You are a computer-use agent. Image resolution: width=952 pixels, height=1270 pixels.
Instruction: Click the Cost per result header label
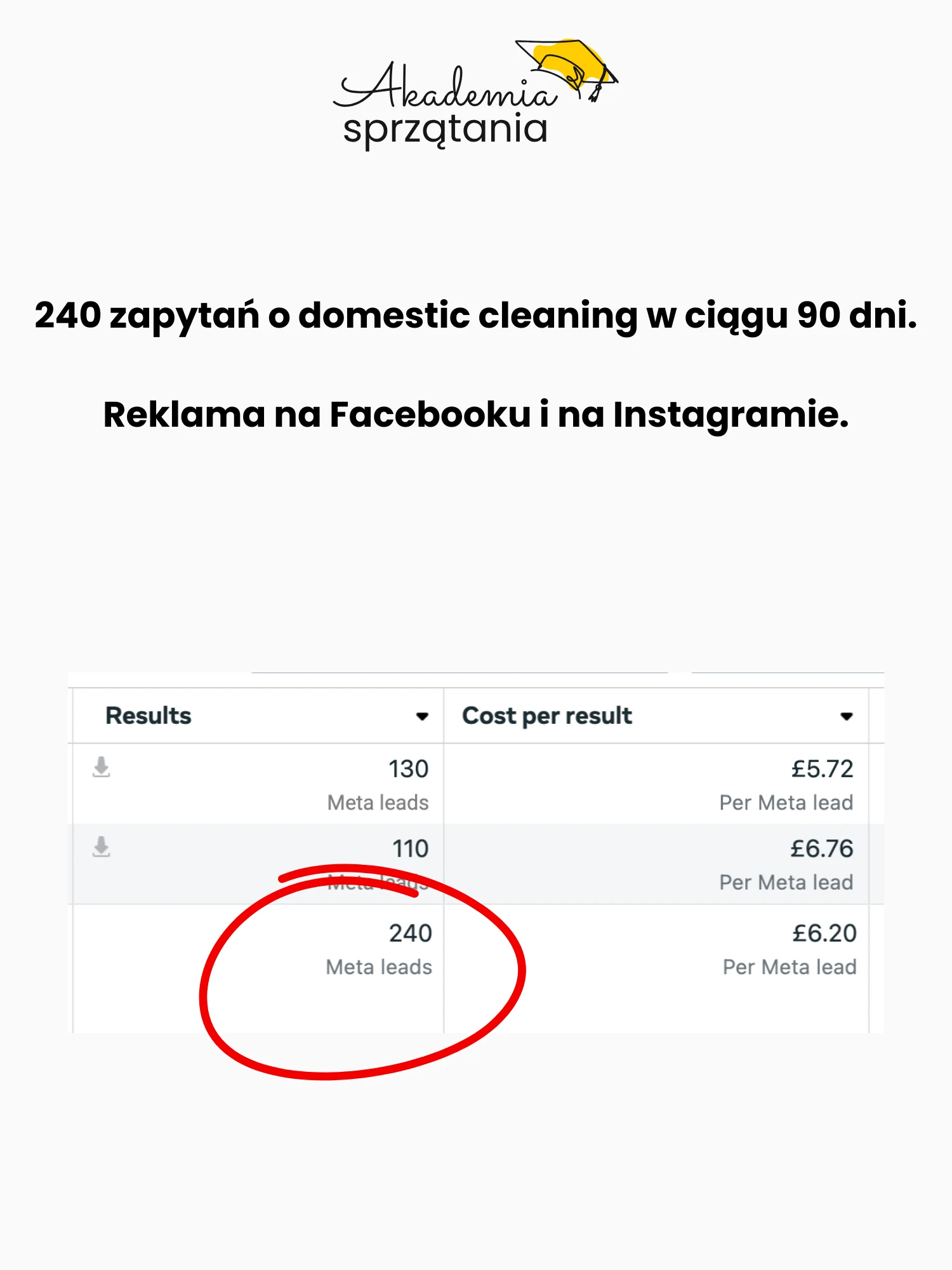pyautogui.click(x=547, y=716)
